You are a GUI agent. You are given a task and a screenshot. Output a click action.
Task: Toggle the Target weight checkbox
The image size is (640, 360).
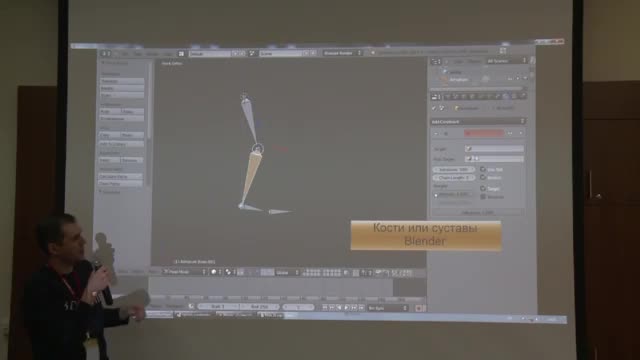tap(483, 188)
